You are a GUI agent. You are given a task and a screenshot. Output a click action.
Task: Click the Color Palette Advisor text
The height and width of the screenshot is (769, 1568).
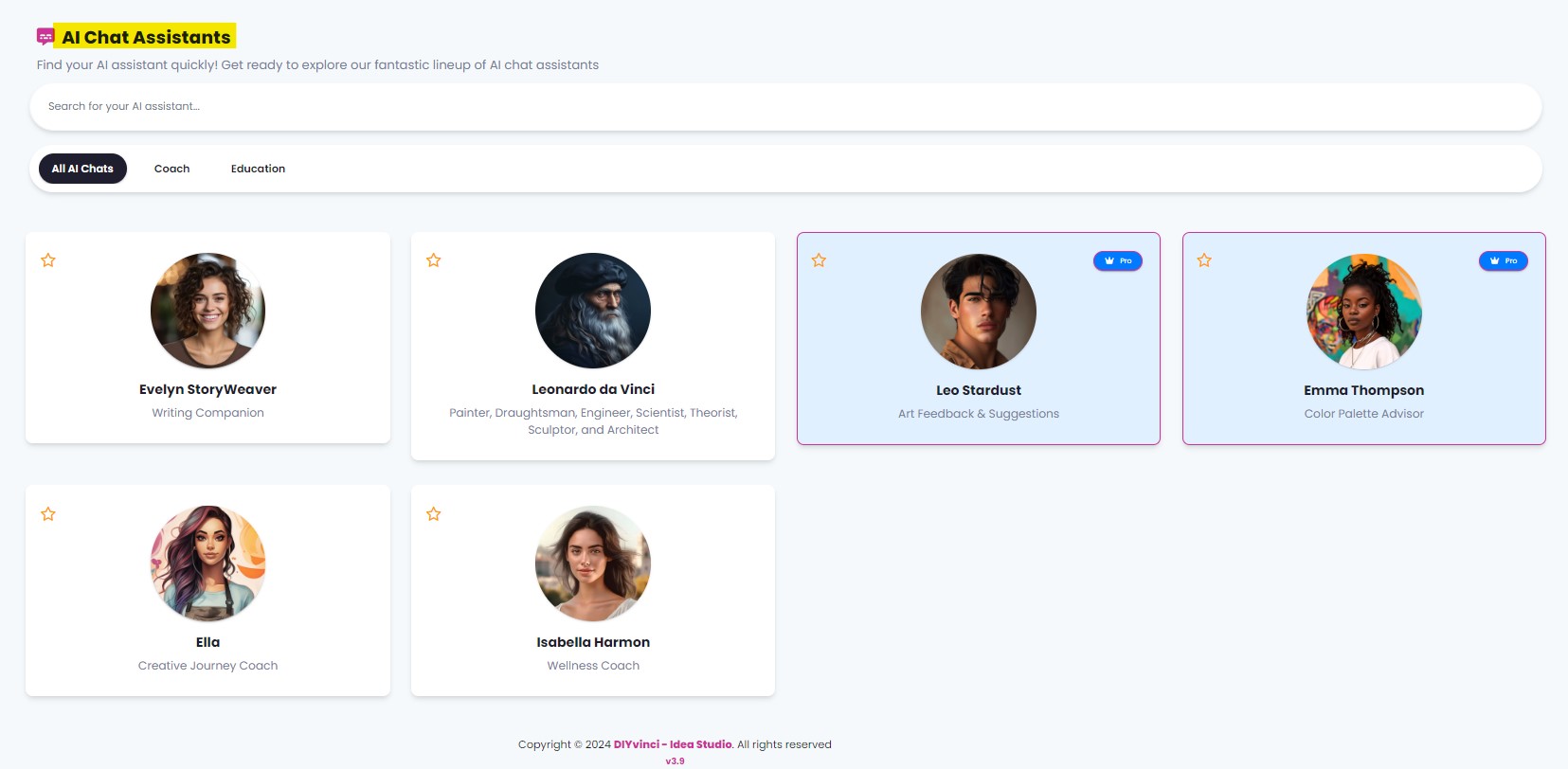pos(1364,414)
